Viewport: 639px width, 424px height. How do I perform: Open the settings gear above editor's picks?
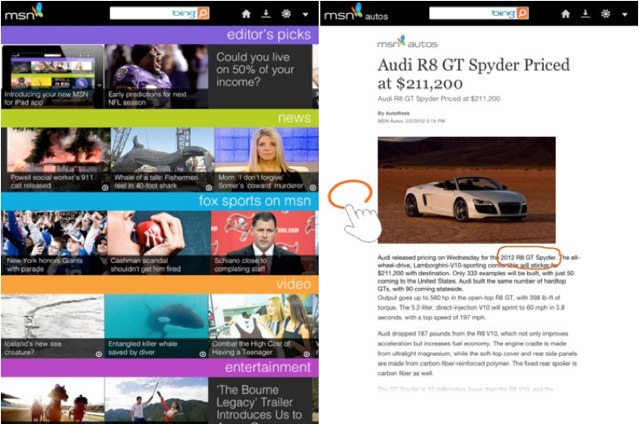pyautogui.click(x=286, y=14)
